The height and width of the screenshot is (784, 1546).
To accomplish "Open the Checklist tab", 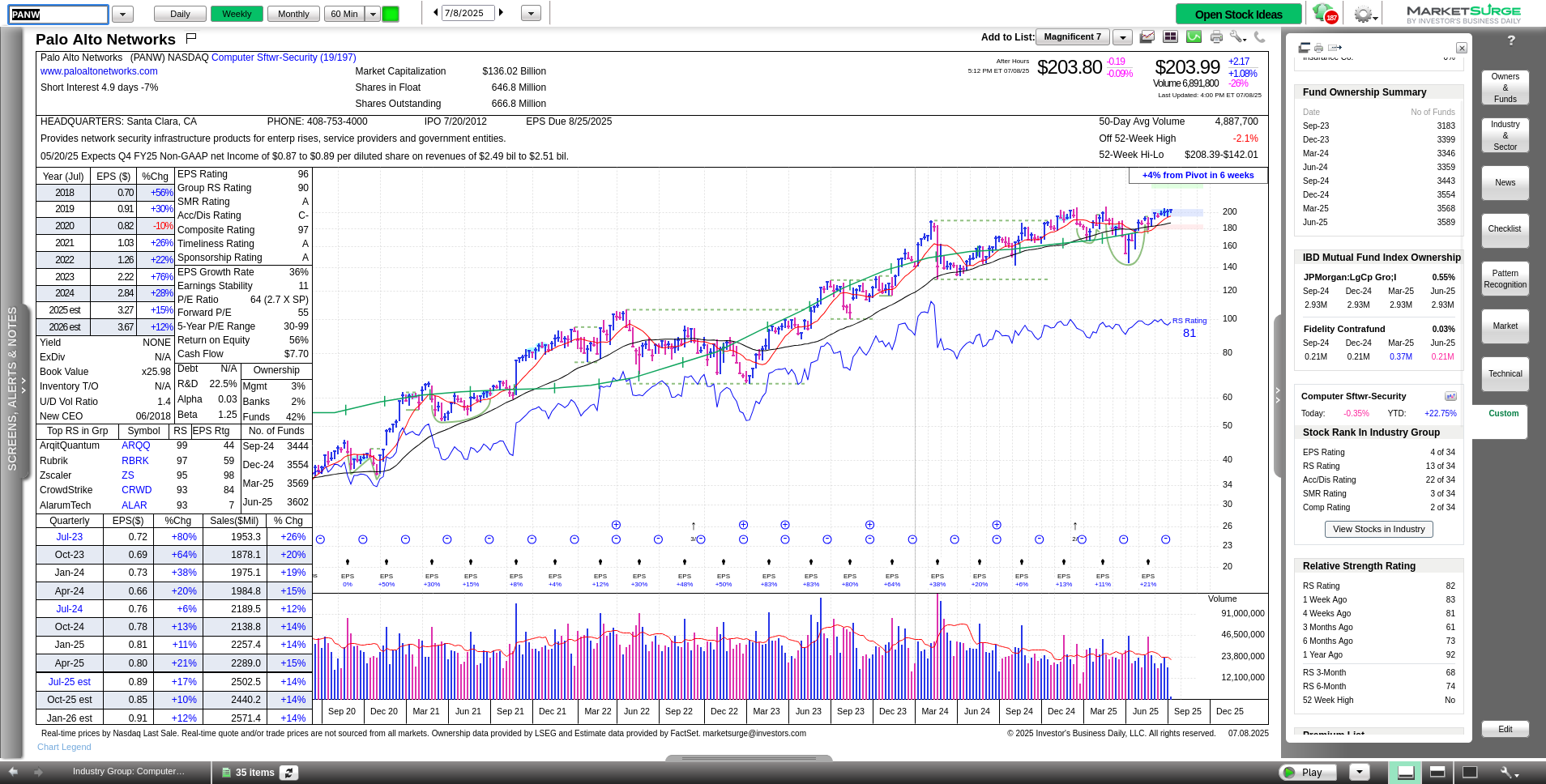I will click(1505, 229).
